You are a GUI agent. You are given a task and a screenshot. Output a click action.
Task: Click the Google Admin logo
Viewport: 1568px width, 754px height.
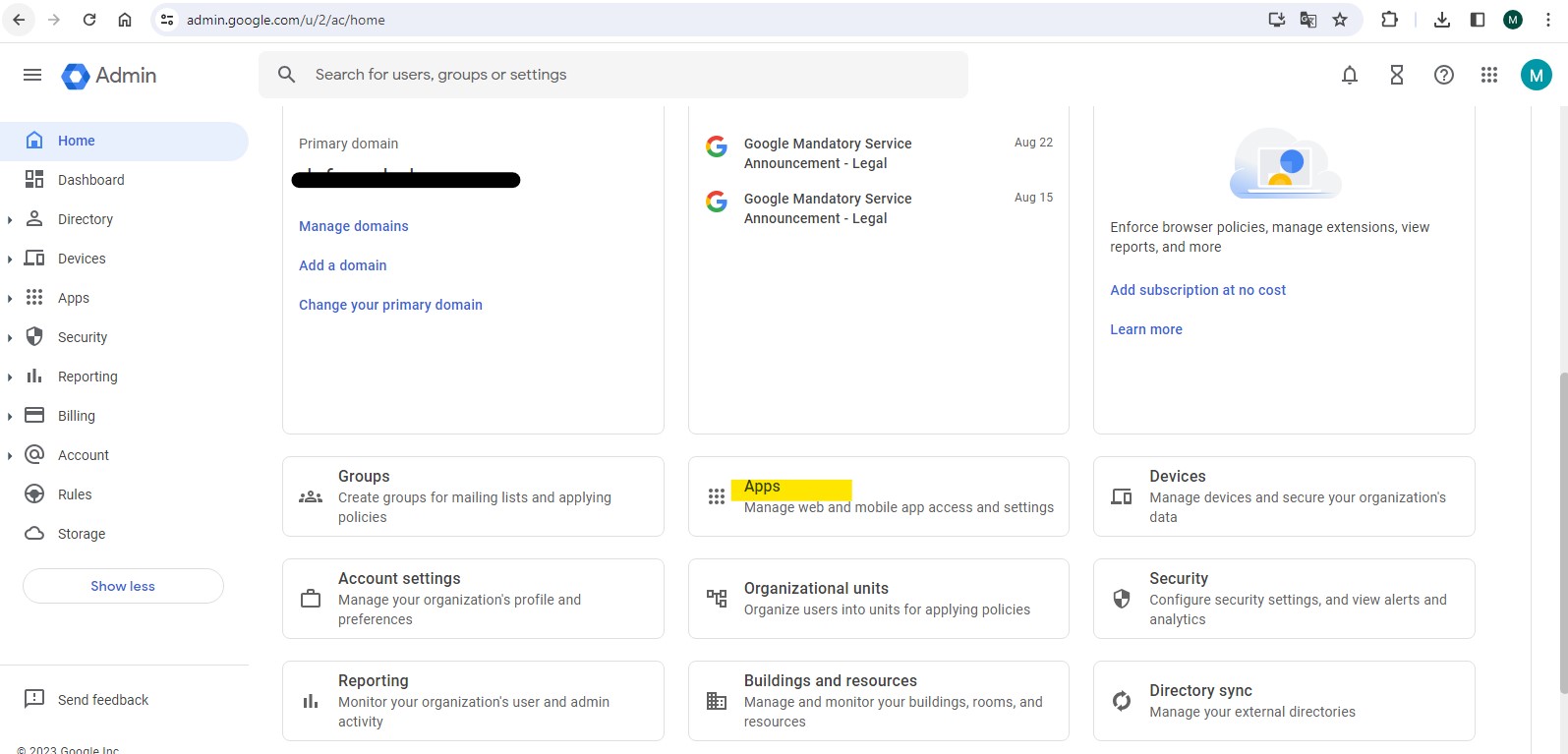coord(108,76)
